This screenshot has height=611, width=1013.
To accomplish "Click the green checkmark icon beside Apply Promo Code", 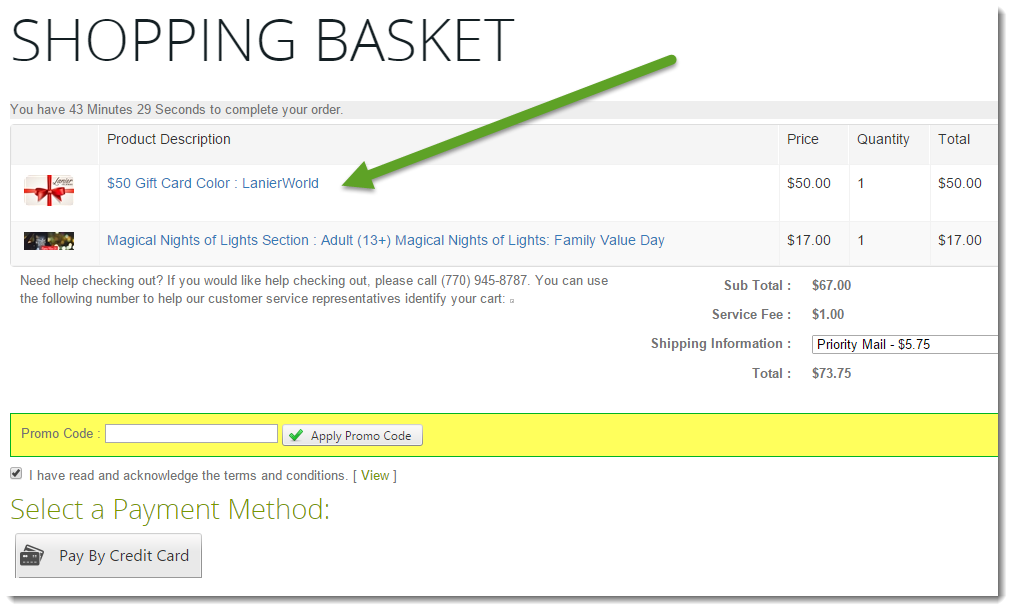I will point(296,435).
